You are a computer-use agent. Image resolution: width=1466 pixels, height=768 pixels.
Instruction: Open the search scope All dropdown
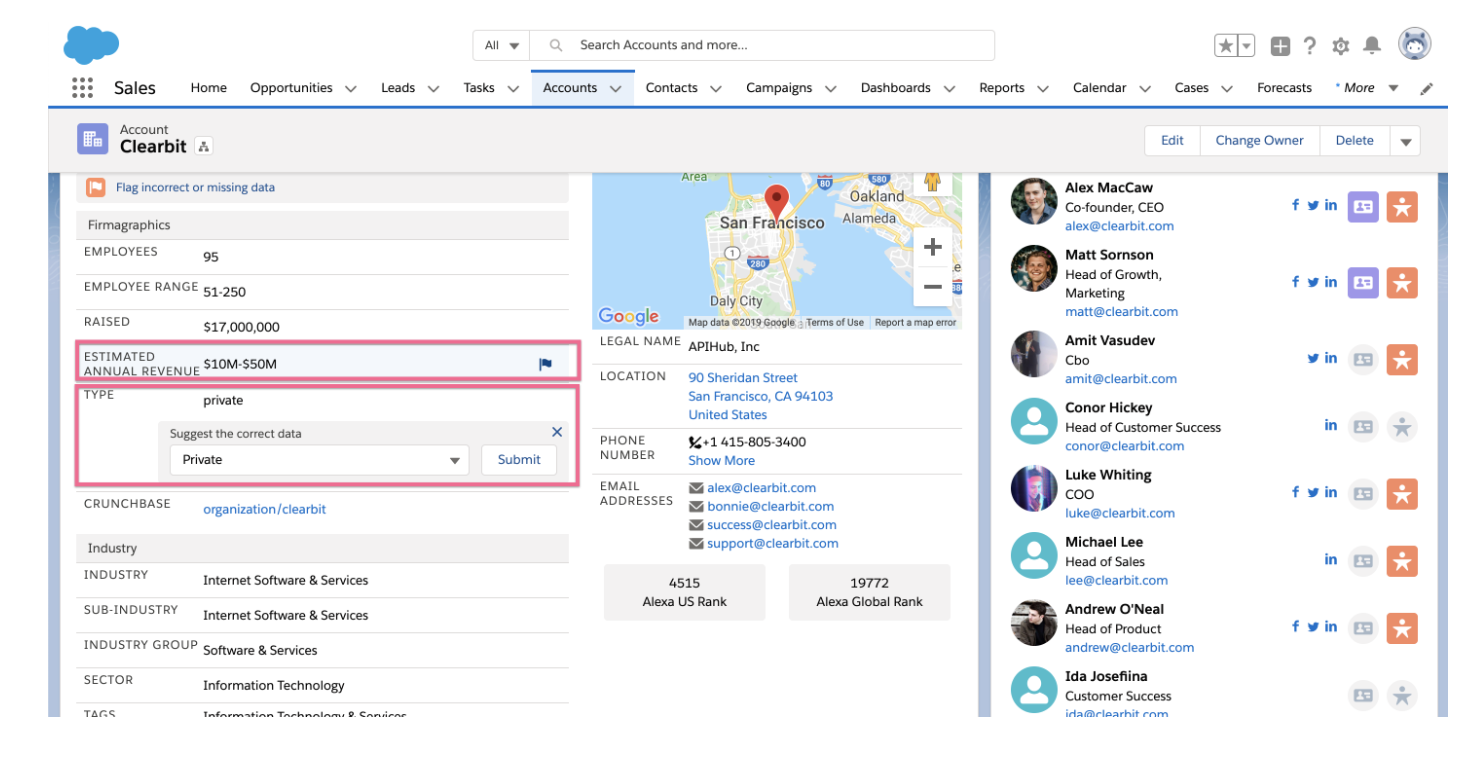[x=502, y=45]
